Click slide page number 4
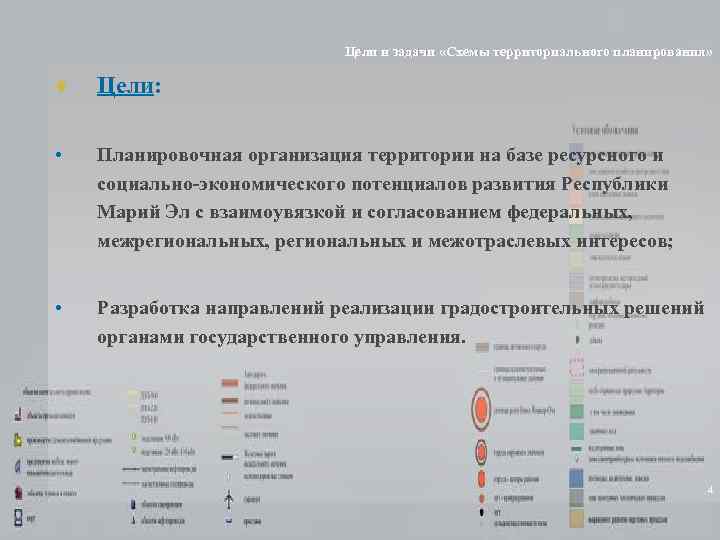The height and width of the screenshot is (540, 720). click(710, 490)
